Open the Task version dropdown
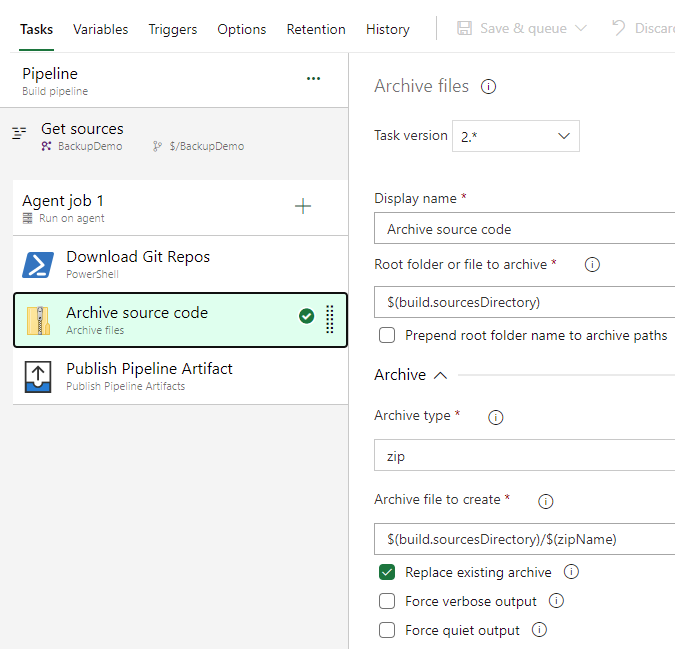Image resolution: width=675 pixels, height=649 pixels. [516, 136]
